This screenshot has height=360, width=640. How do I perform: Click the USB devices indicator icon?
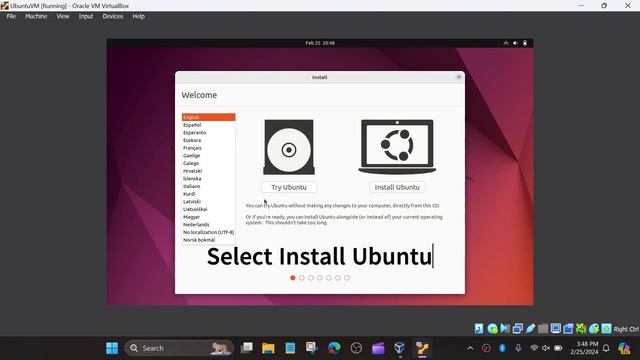click(530, 328)
